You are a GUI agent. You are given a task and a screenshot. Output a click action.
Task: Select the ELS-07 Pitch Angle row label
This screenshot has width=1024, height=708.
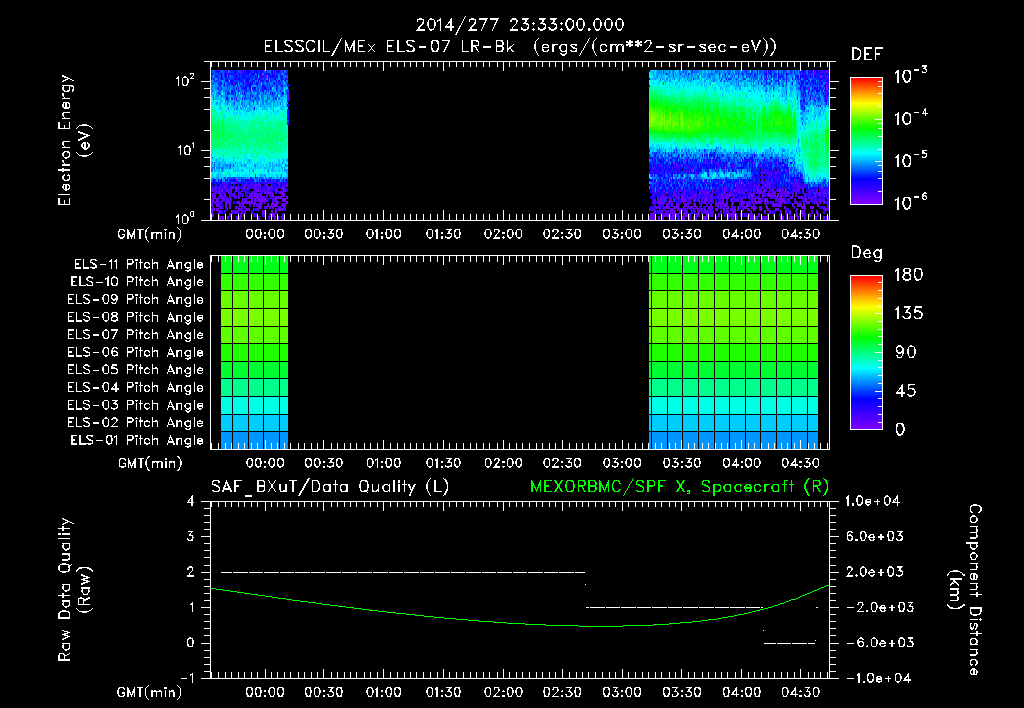(x=135, y=335)
